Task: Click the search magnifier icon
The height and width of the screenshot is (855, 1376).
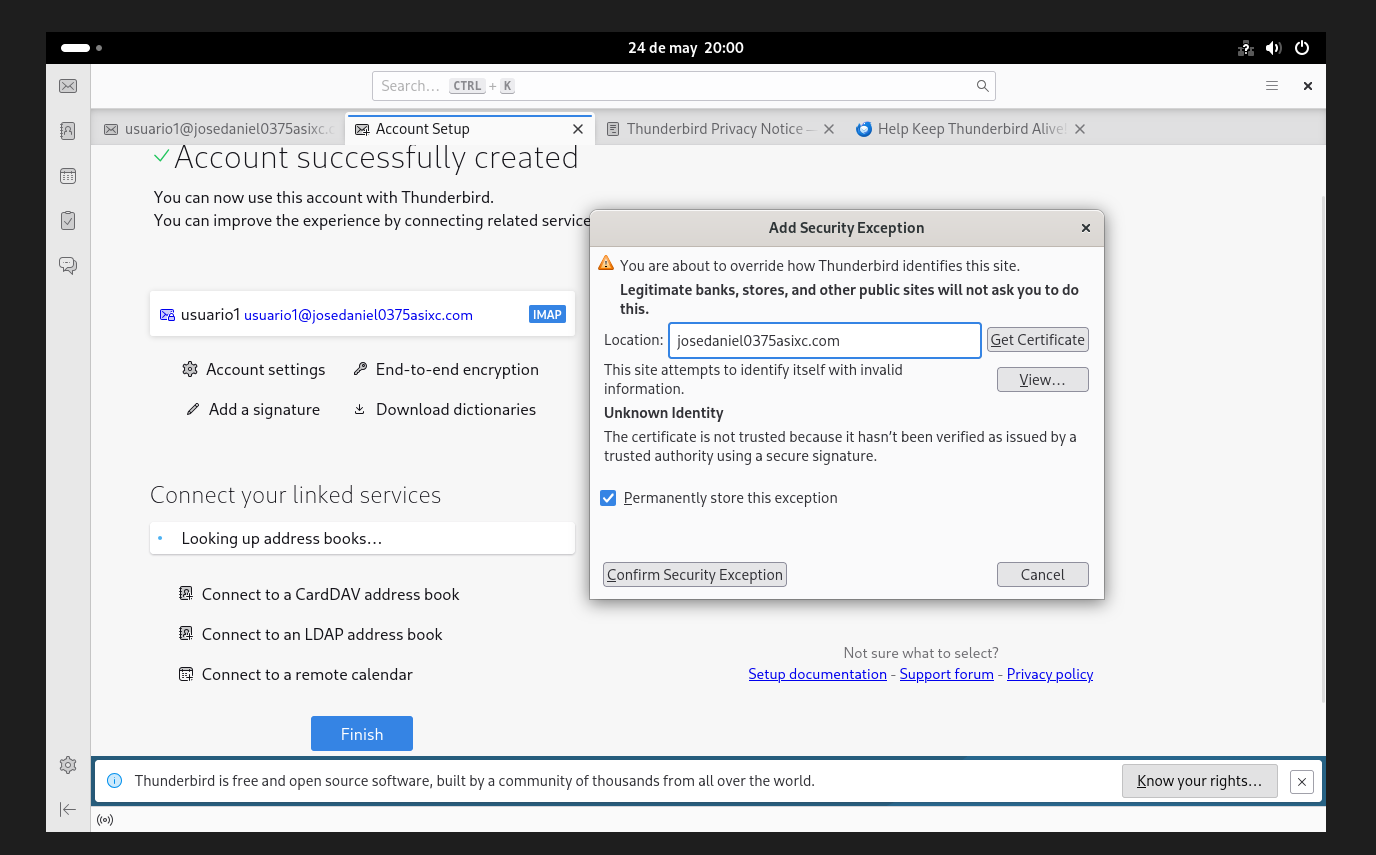Action: pos(983,86)
